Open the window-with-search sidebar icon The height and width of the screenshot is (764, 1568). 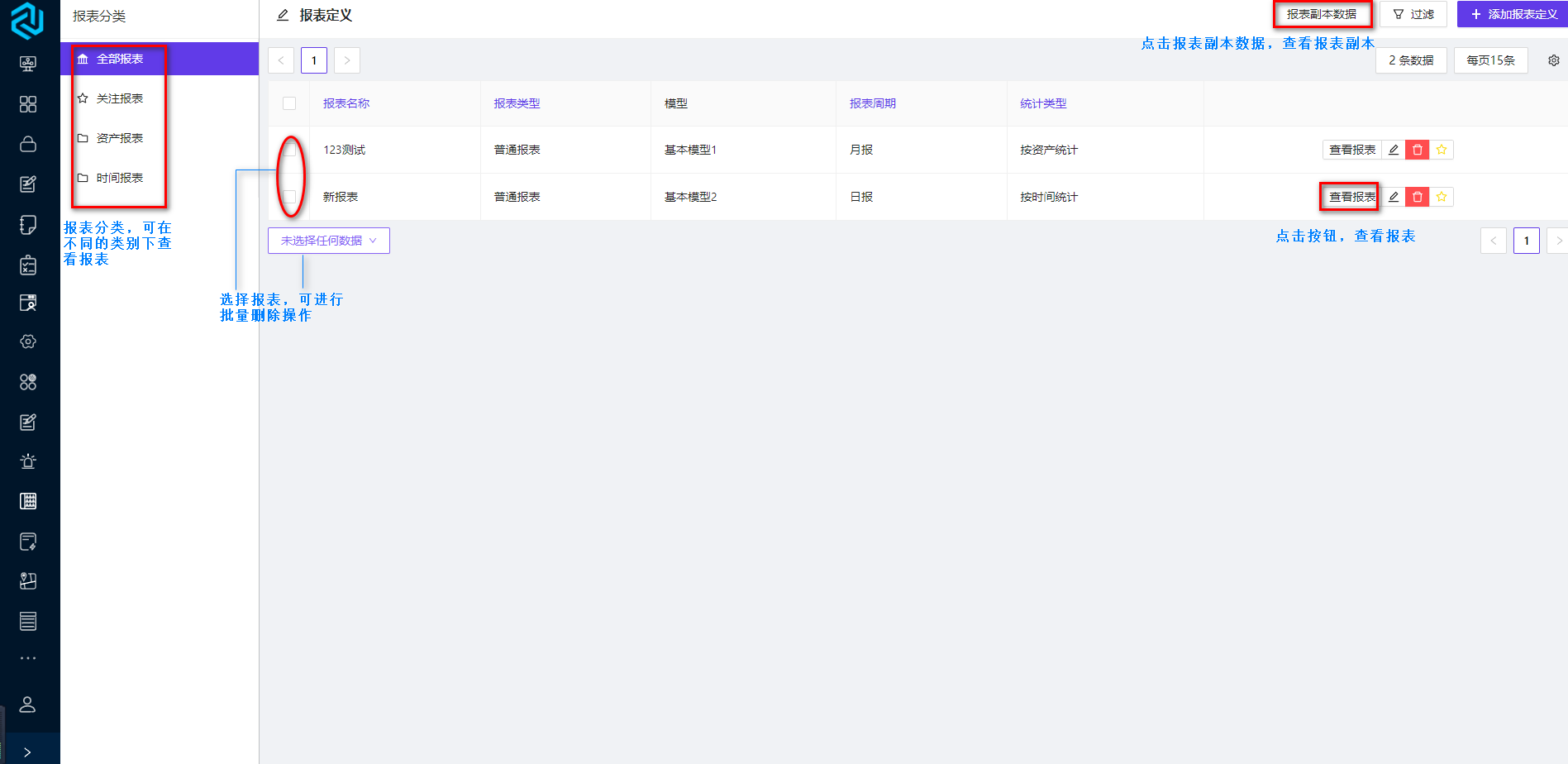click(28, 303)
